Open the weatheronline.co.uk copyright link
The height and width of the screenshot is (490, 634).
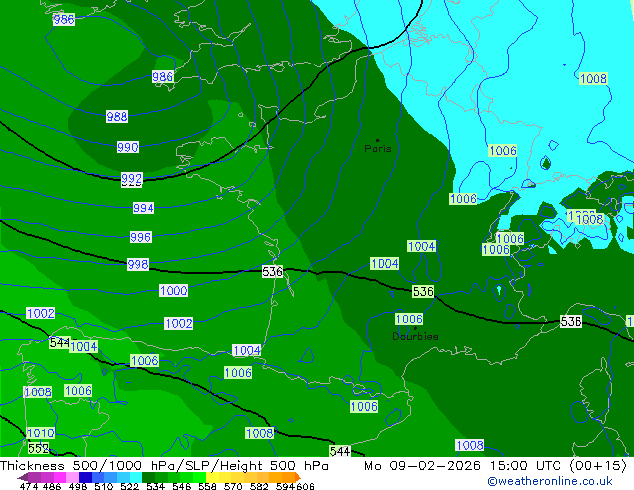click(550, 481)
